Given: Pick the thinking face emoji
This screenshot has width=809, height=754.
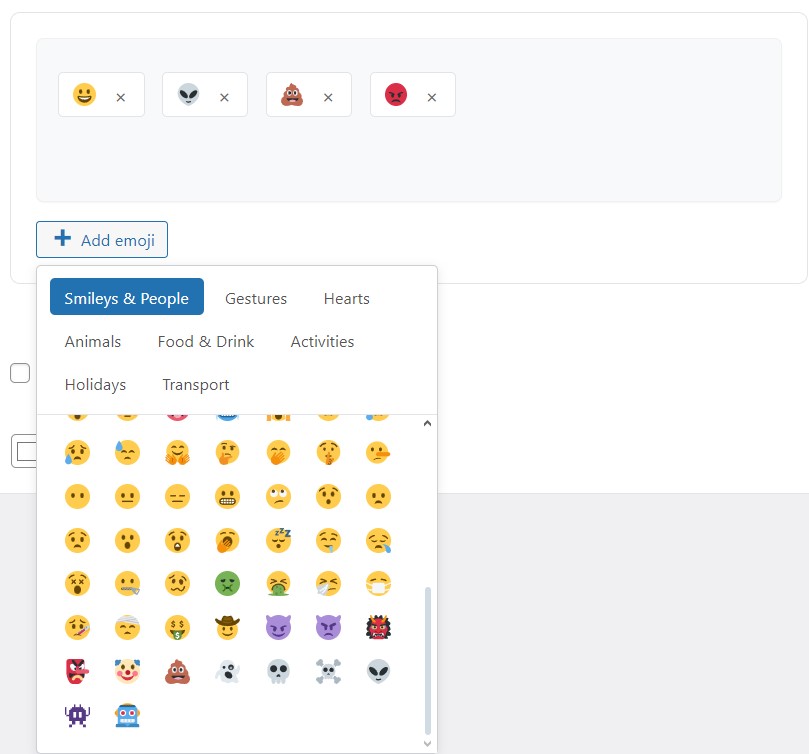Looking at the screenshot, I should pyautogui.click(x=227, y=453).
